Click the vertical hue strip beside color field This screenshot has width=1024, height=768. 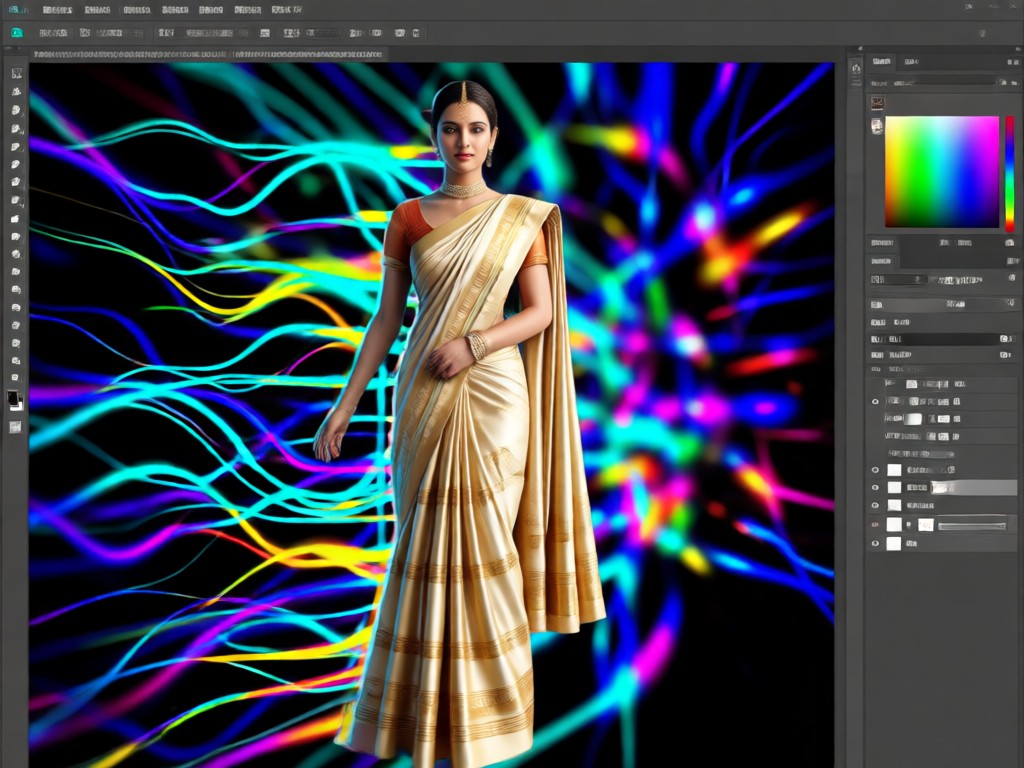[1010, 174]
